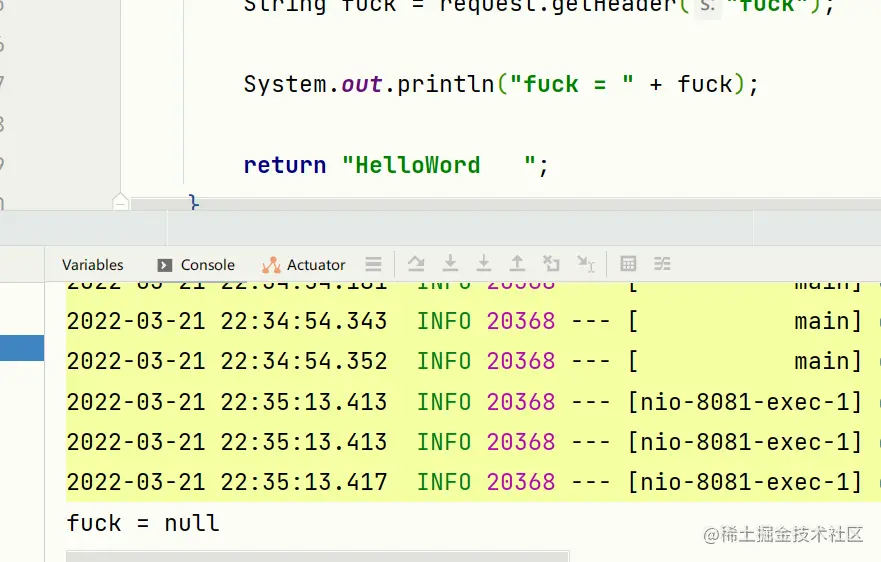This screenshot has width=881, height=562.
Task: Collapse the method using the gutter fold marker
Action: pos(120,202)
